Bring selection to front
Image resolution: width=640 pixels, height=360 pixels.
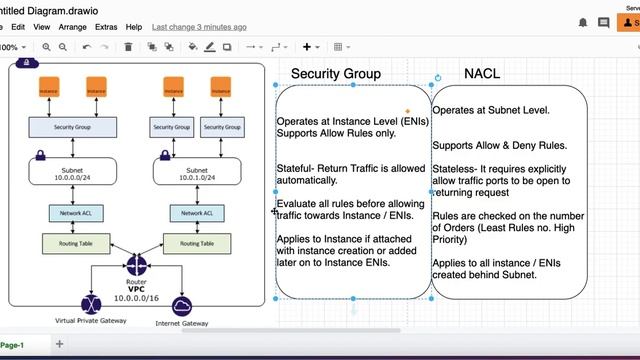coord(152,47)
